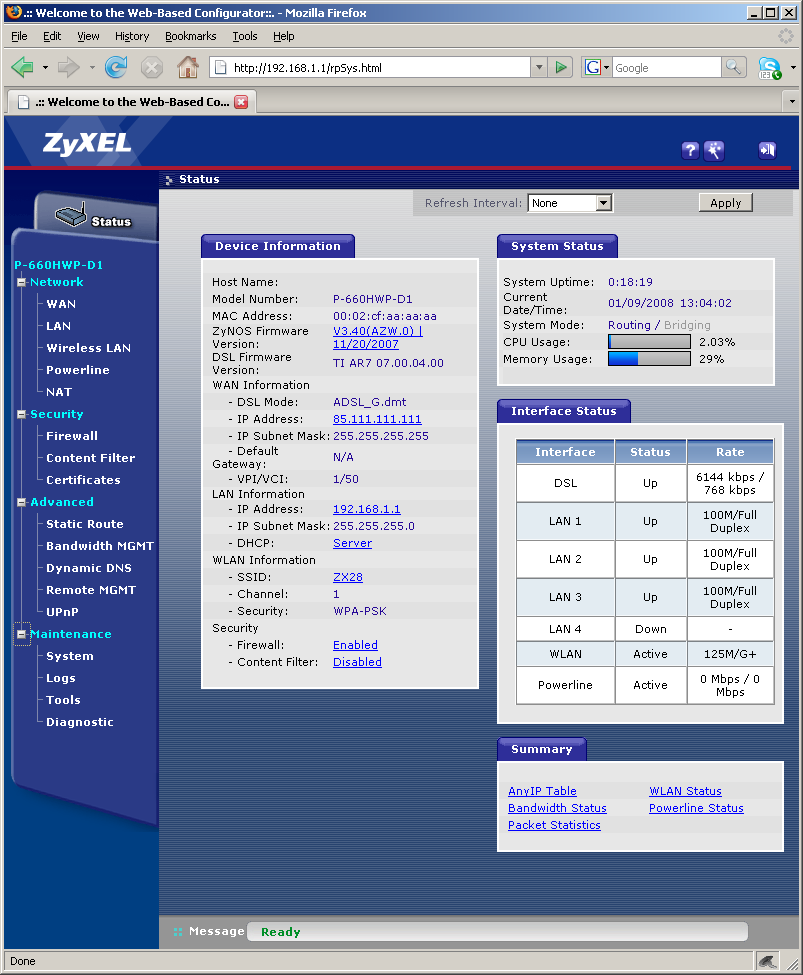This screenshot has width=803, height=975.
Task: Open the Back button history dropdown
Action: coord(45,67)
